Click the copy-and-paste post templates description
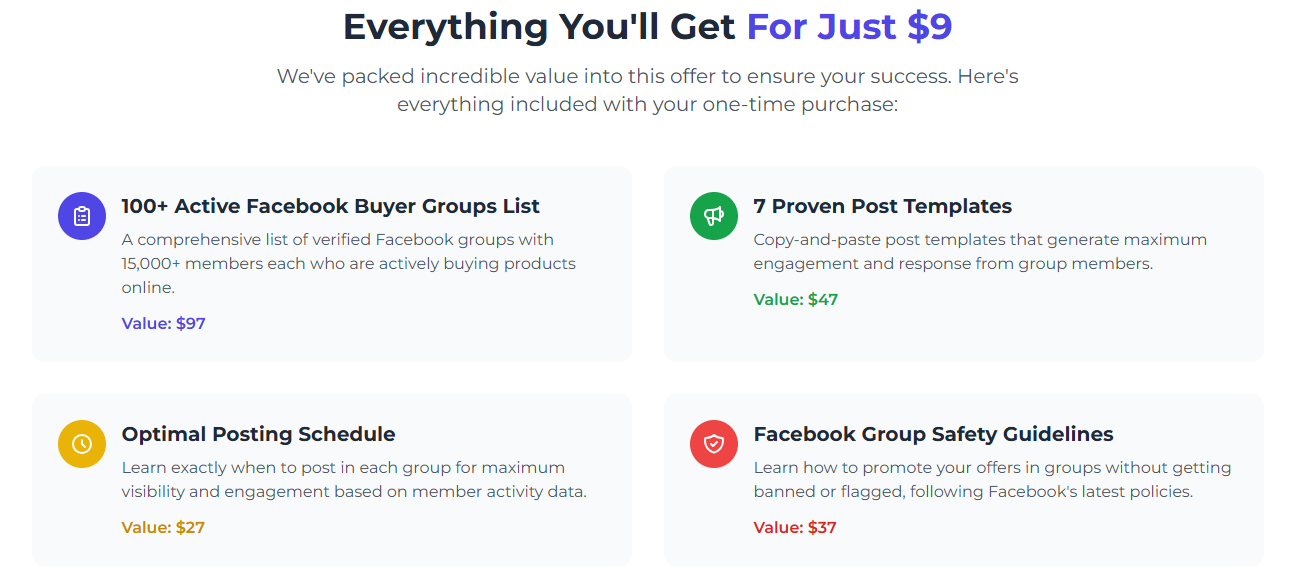 pos(979,252)
